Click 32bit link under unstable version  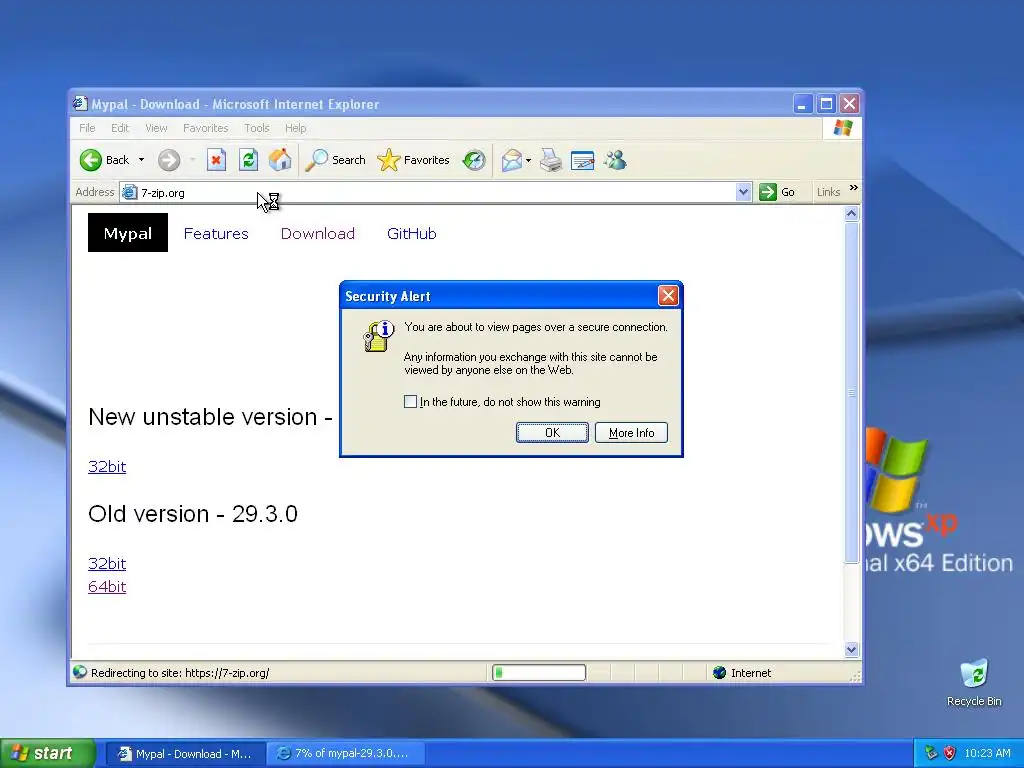107,466
